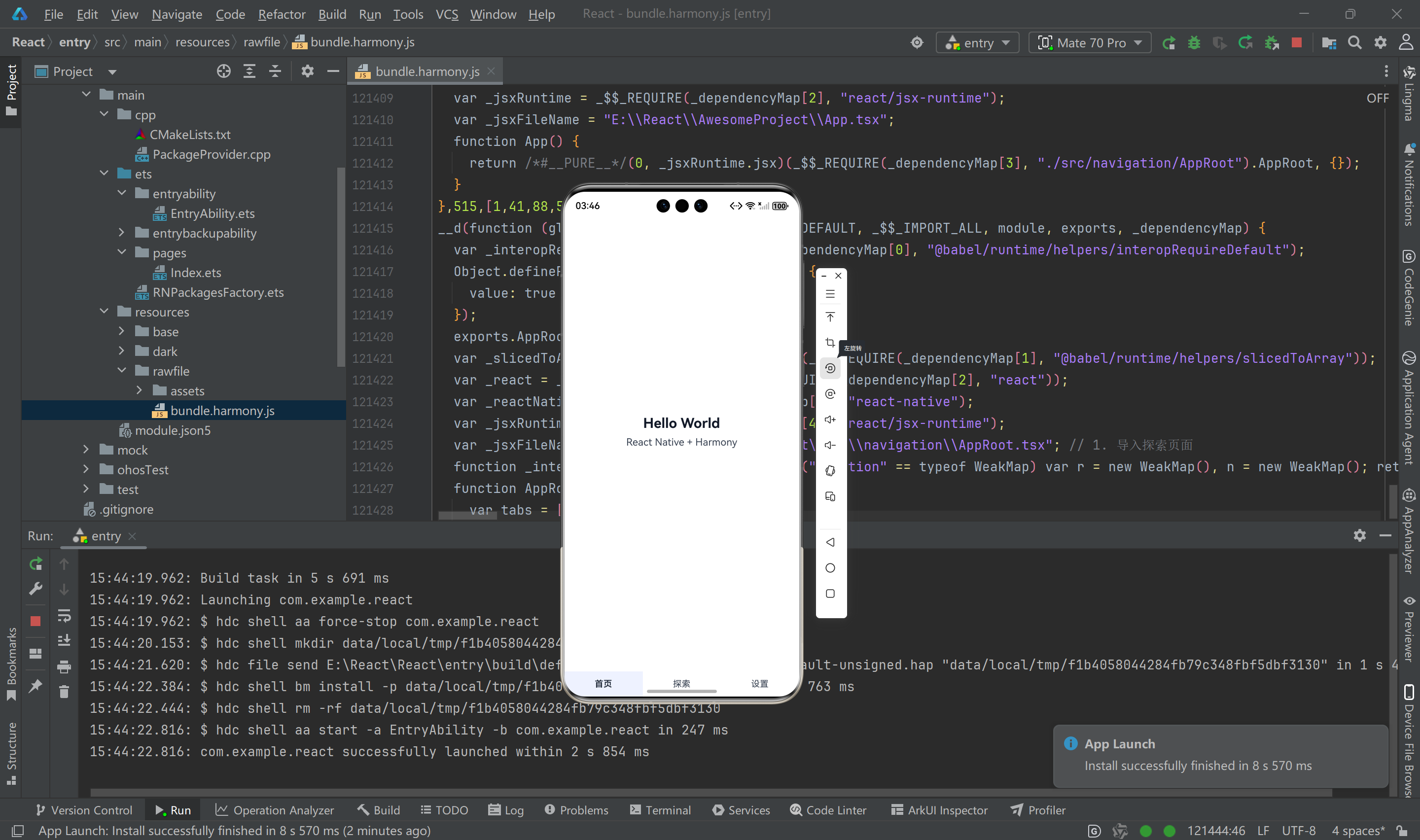This screenshot has width=1420, height=840.
Task: Click the Collapse All icon in Project panel
Action: click(x=275, y=71)
